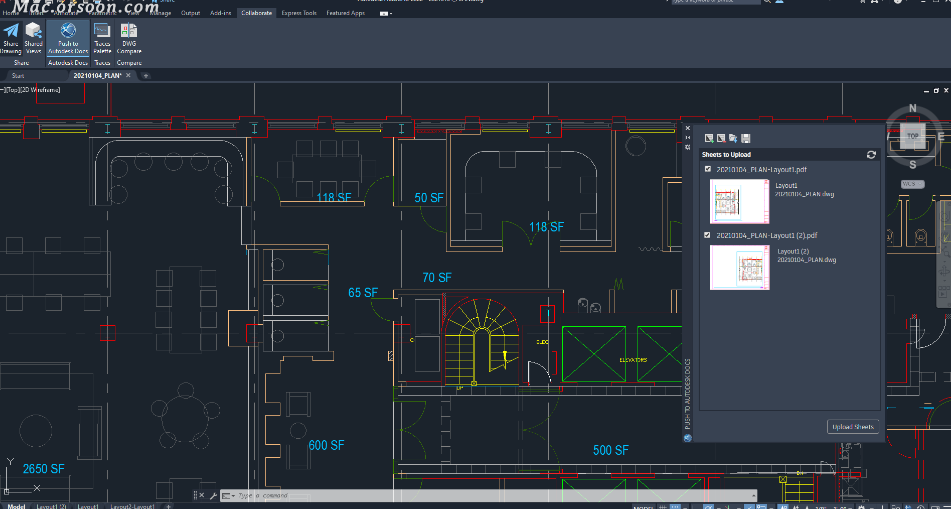Open command line customize wrench
951x509 pixels.
[213, 495]
